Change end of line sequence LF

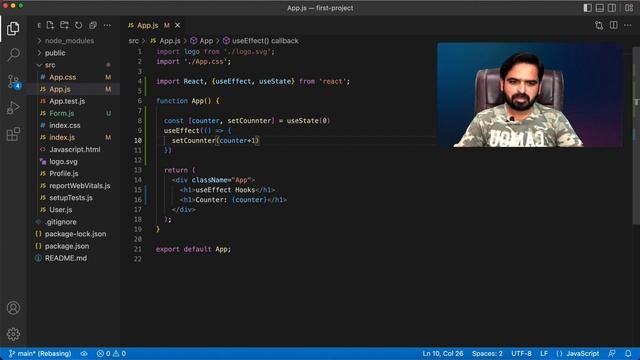click(544, 353)
